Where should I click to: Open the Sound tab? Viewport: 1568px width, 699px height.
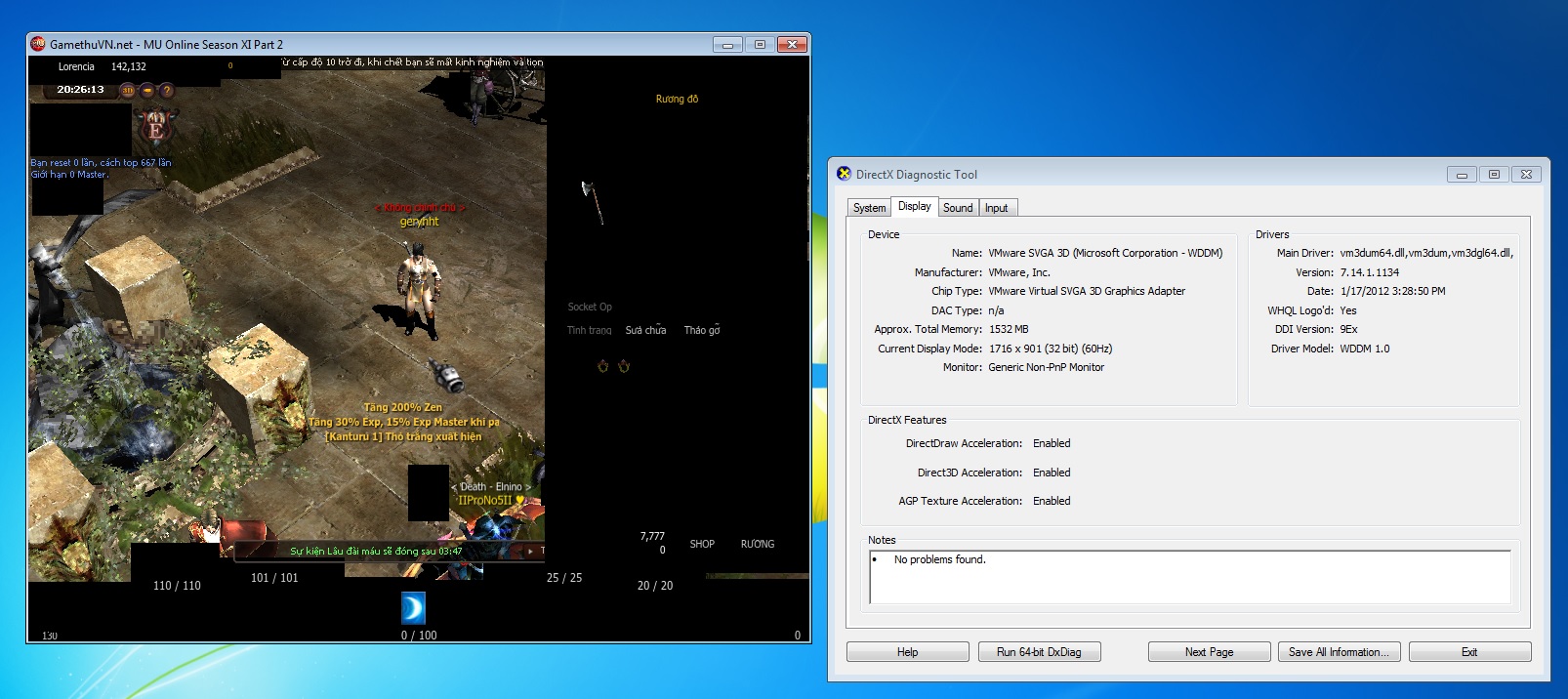[958, 208]
